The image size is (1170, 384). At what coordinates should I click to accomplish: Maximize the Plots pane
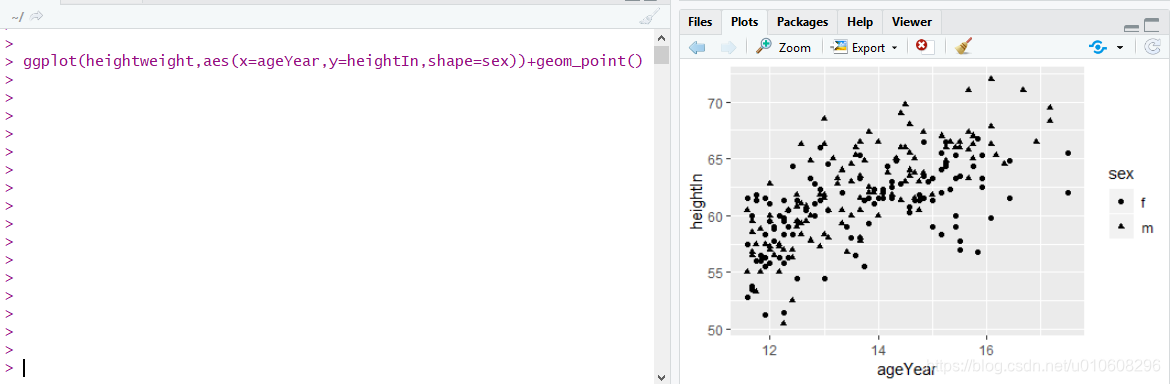(x=1151, y=25)
